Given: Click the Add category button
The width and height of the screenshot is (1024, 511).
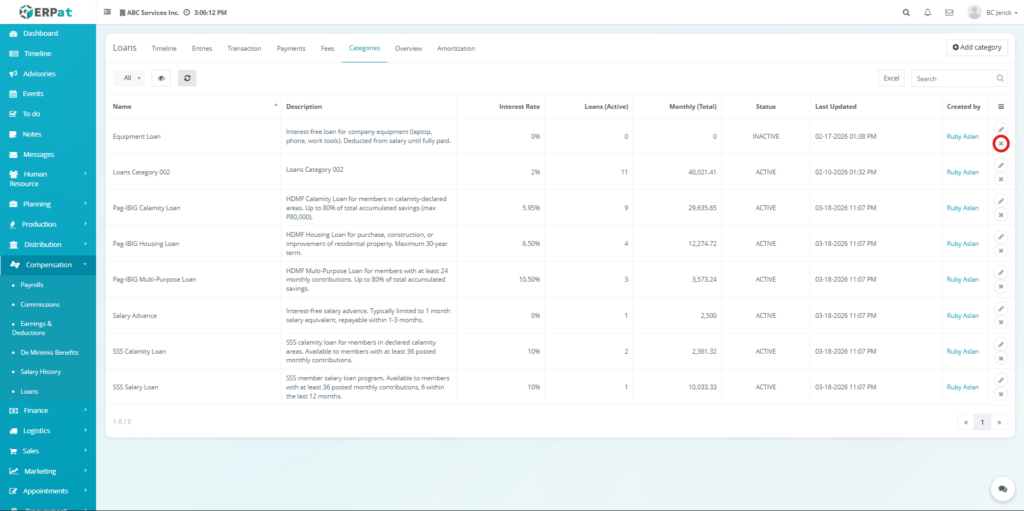Looking at the screenshot, I should (x=976, y=47).
